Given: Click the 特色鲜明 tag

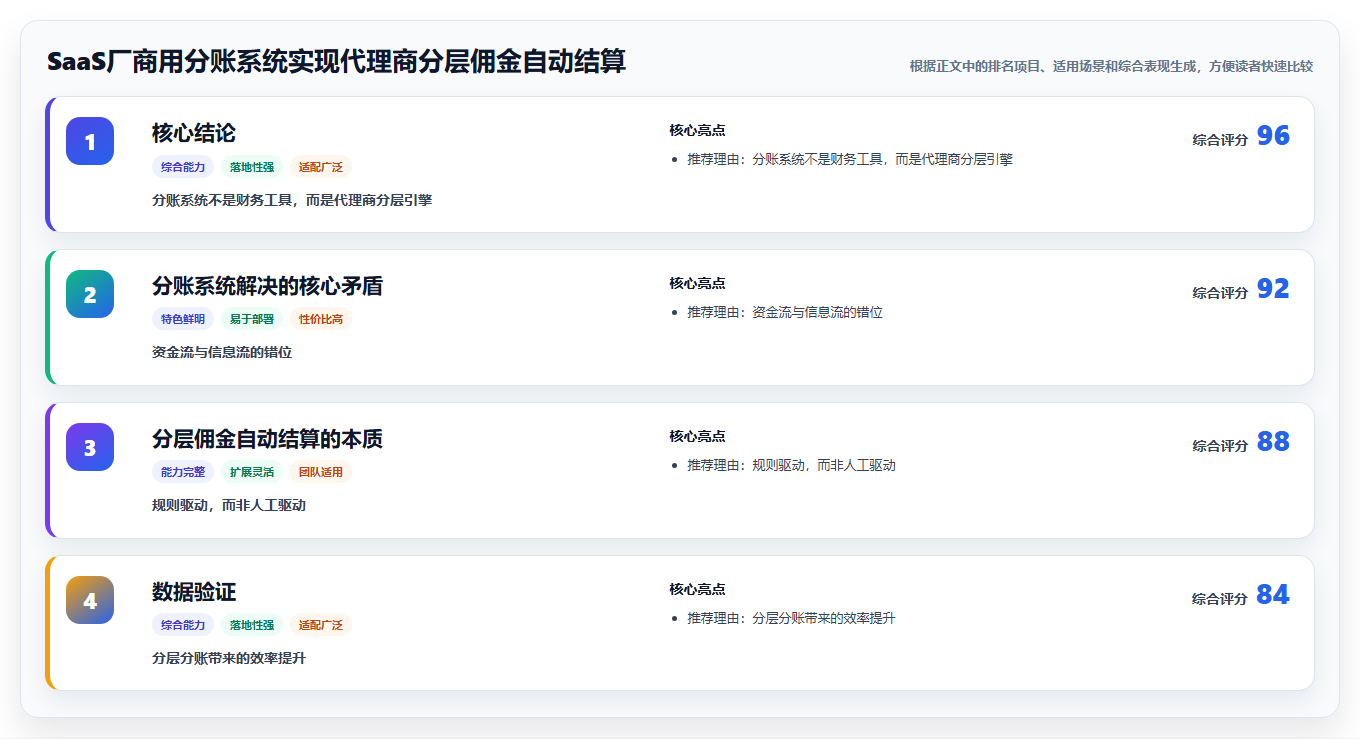Looking at the screenshot, I should [183, 320].
